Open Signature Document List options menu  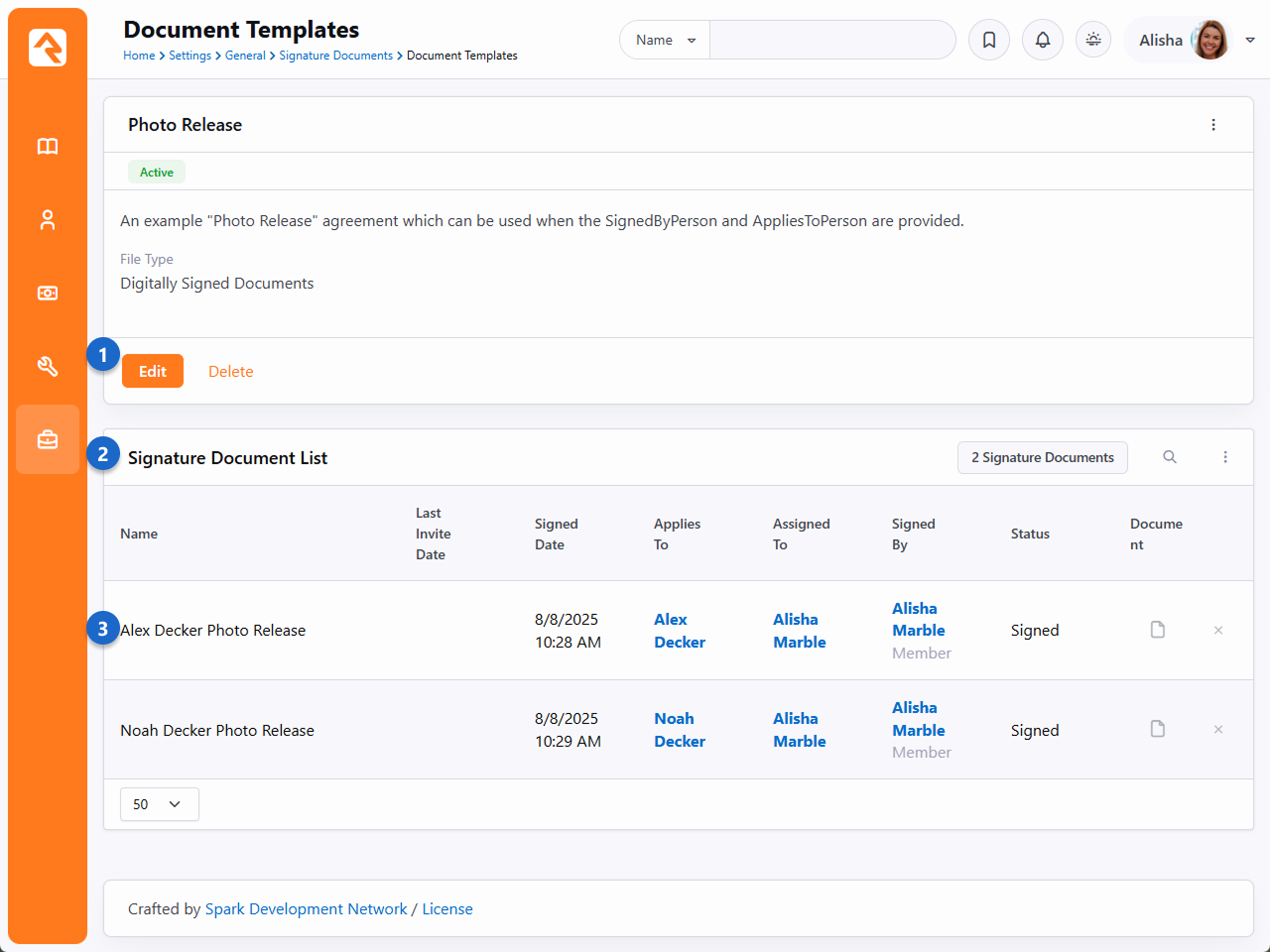[1225, 457]
